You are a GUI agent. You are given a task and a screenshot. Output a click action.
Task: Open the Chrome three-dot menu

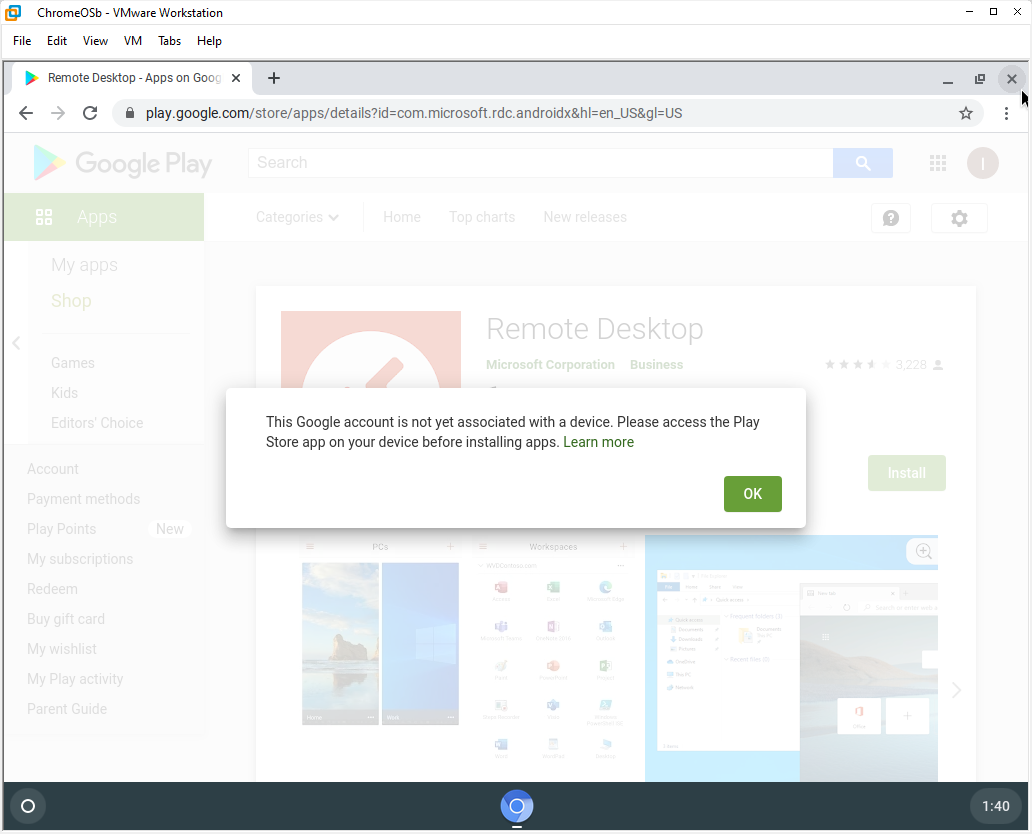point(1006,113)
